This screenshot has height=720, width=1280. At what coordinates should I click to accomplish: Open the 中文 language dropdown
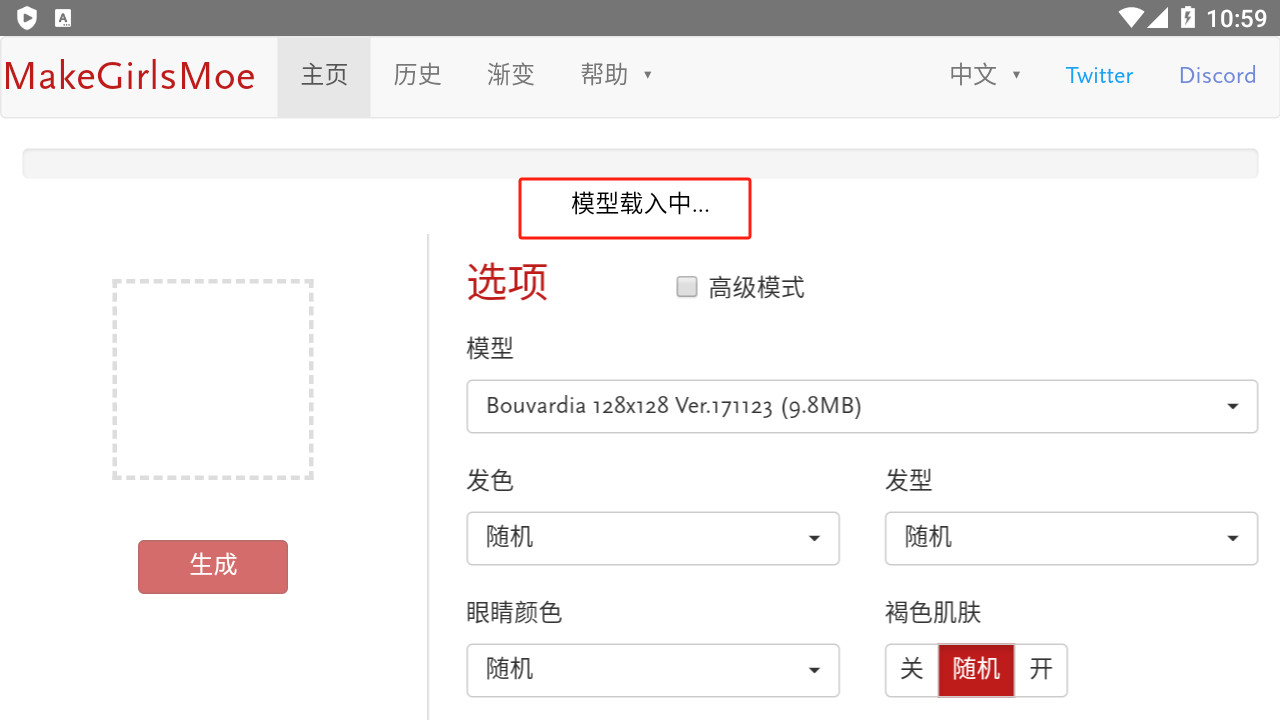click(985, 76)
